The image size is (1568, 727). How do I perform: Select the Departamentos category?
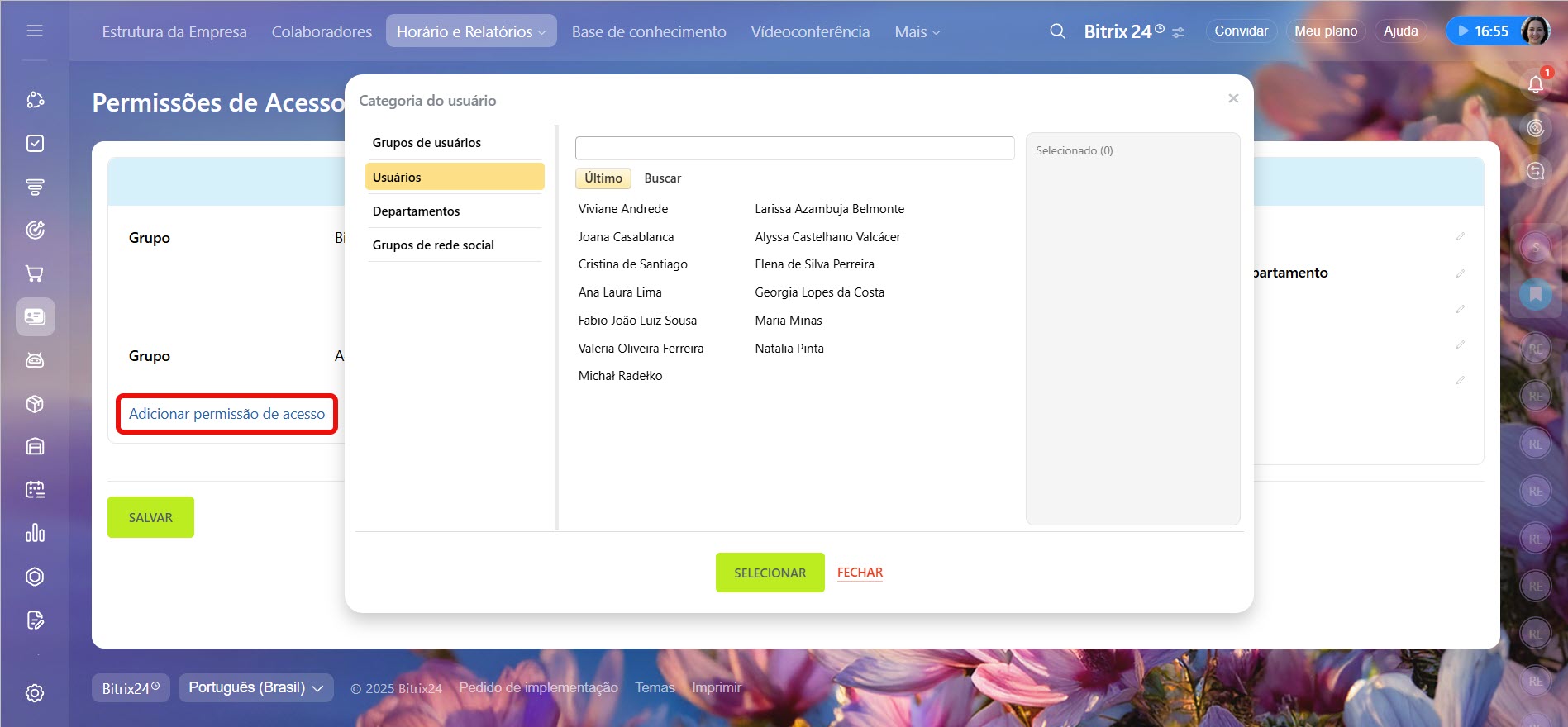[416, 211]
